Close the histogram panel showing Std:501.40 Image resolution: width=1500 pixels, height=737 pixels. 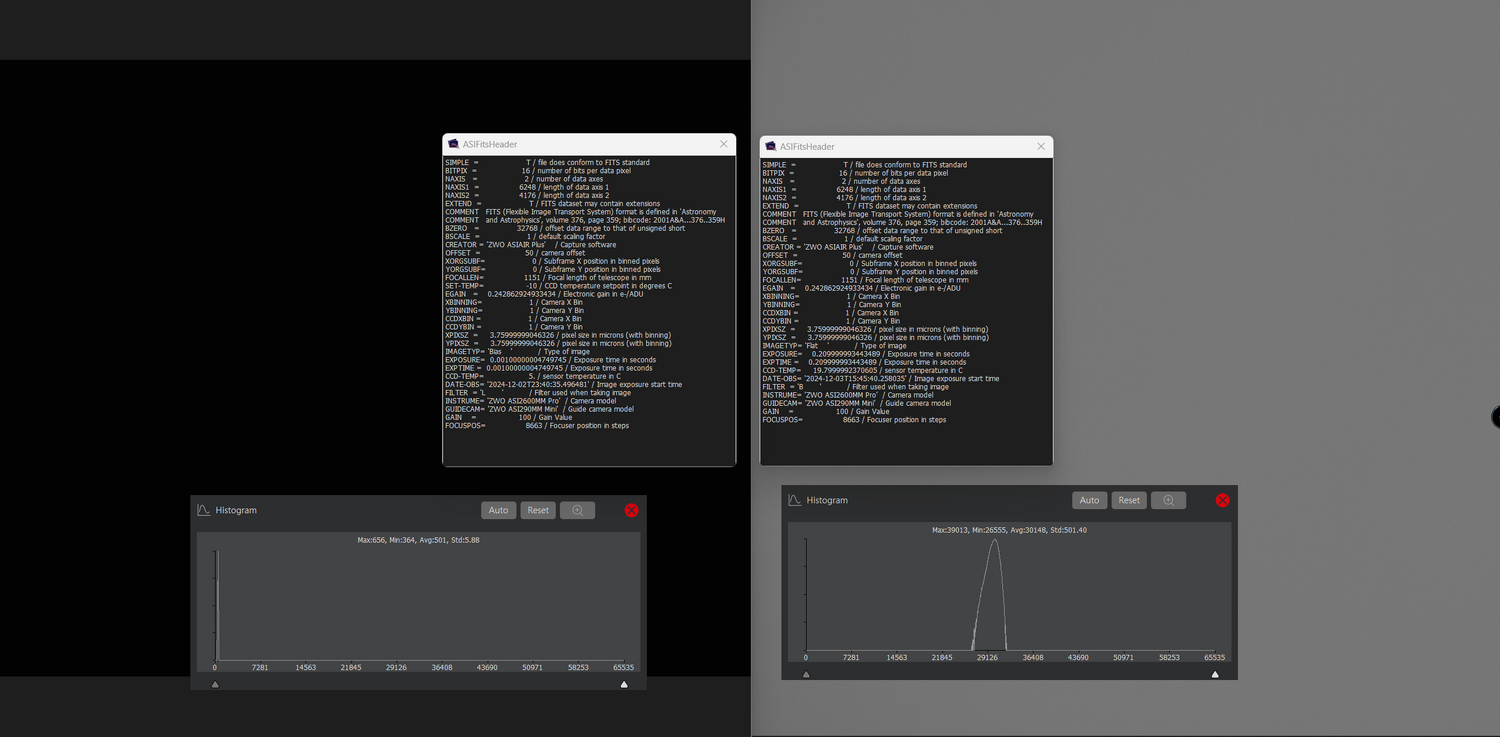[1222, 500]
